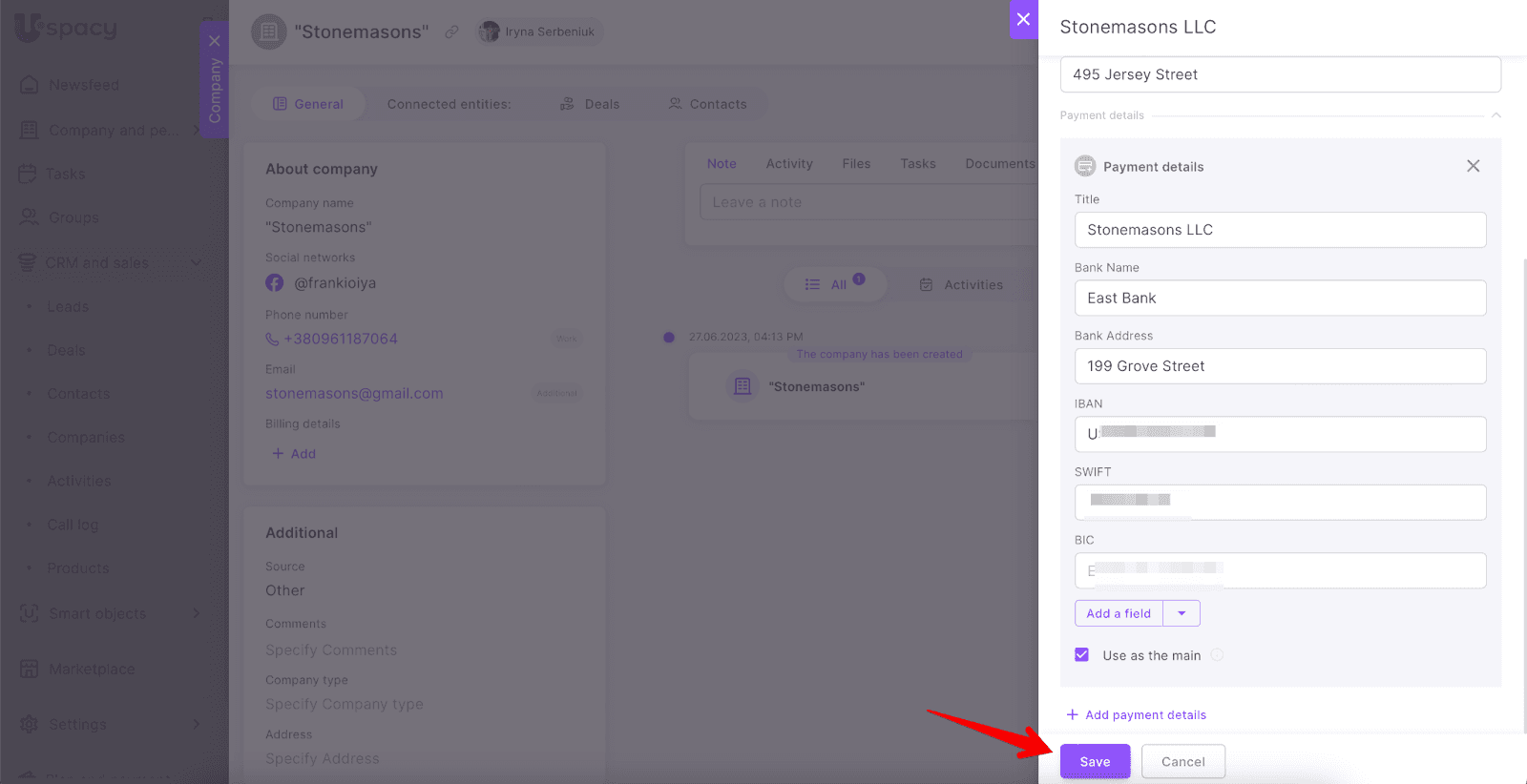Image resolution: width=1527 pixels, height=784 pixels.
Task: Remove the Payment details block with X icon
Action: click(x=1473, y=166)
